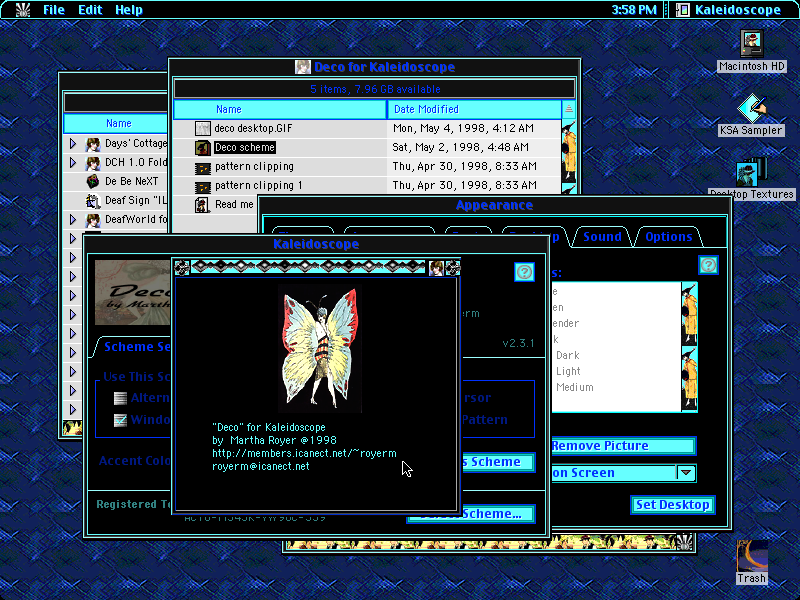Screen dimensions: 800x600
Task: Expand the Days' Cottage folder triangle
Action: 72,144
